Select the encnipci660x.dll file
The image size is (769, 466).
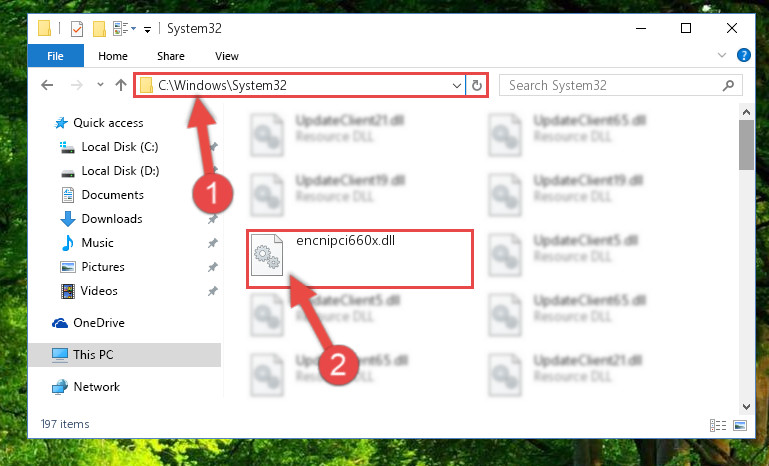pyautogui.click(x=359, y=259)
